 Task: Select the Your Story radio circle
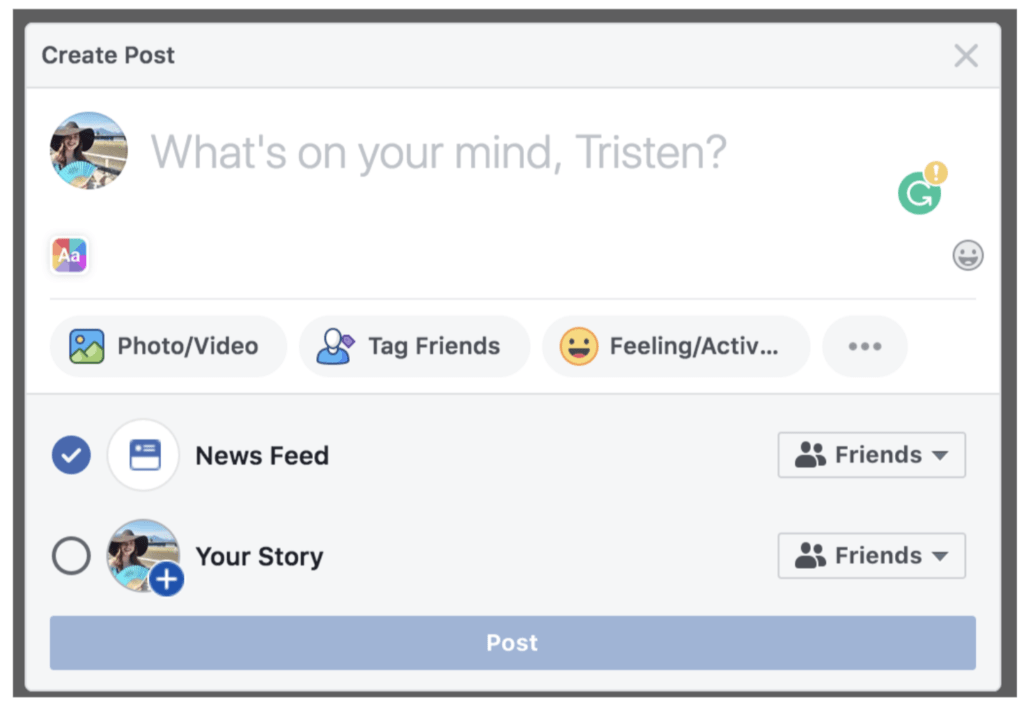click(71, 557)
